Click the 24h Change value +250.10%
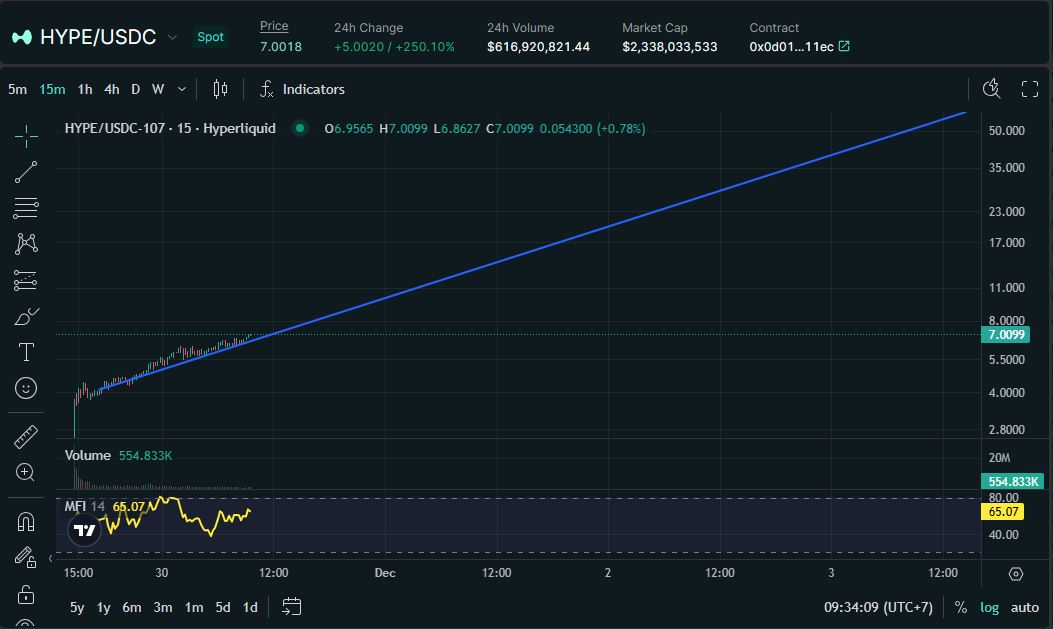The width and height of the screenshot is (1053, 629). click(425, 46)
